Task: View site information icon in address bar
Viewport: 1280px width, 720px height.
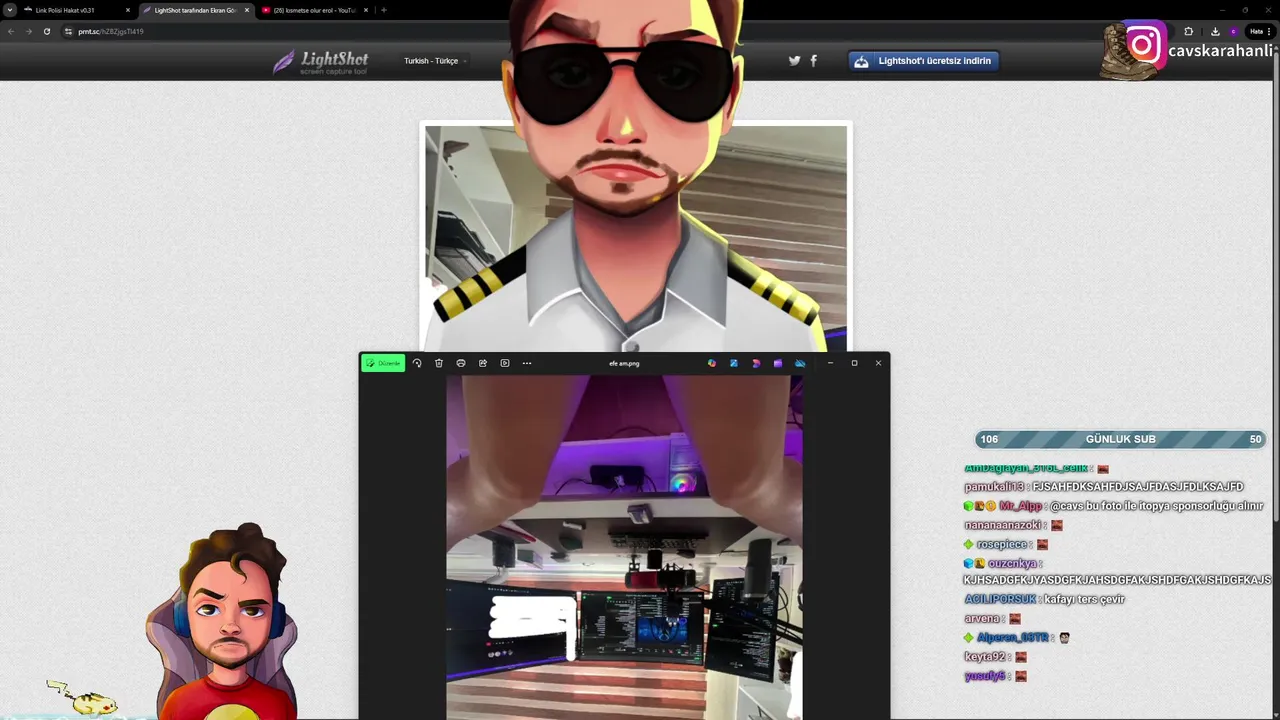Action: point(68,31)
